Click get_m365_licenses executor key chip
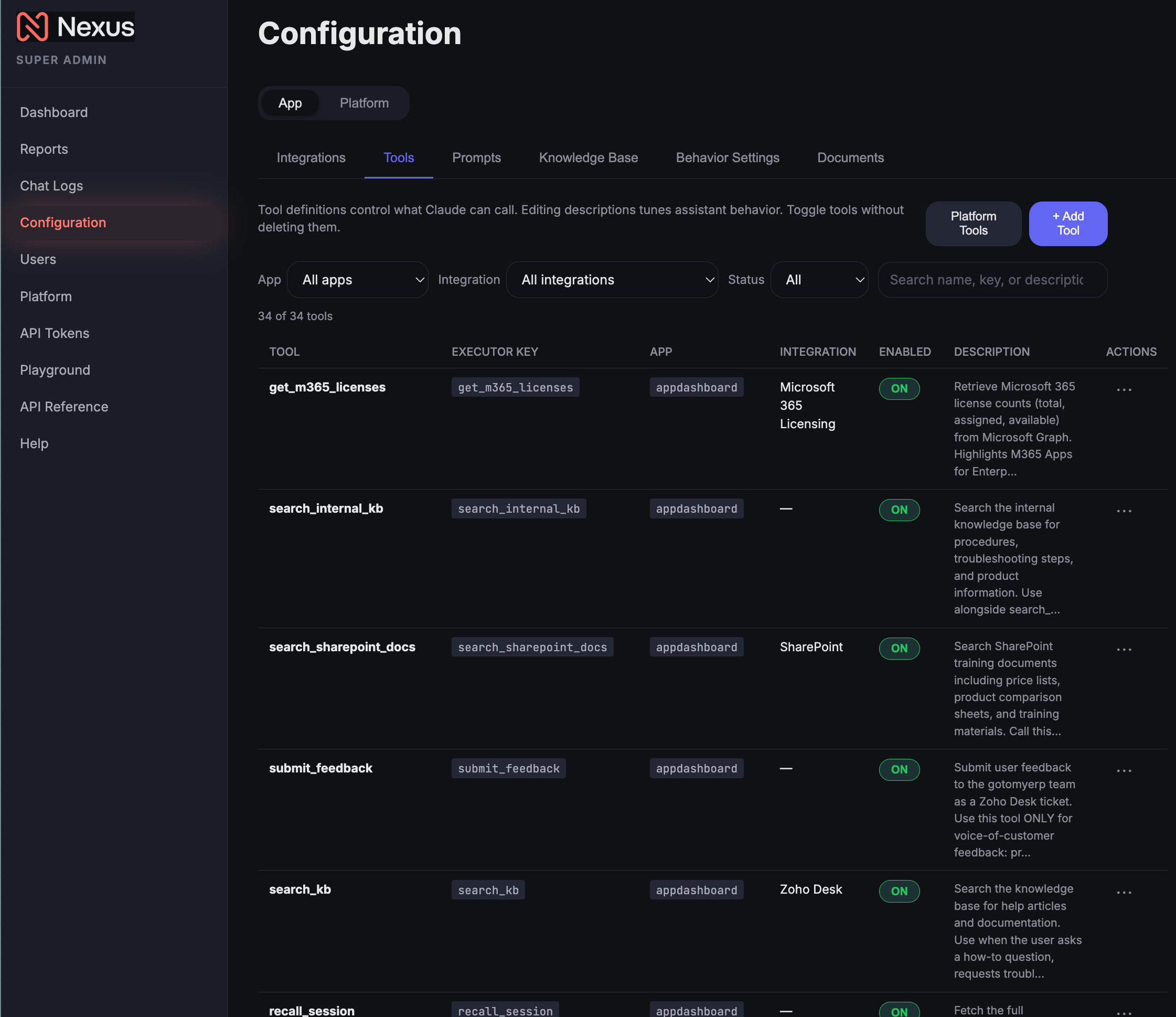 515,387
